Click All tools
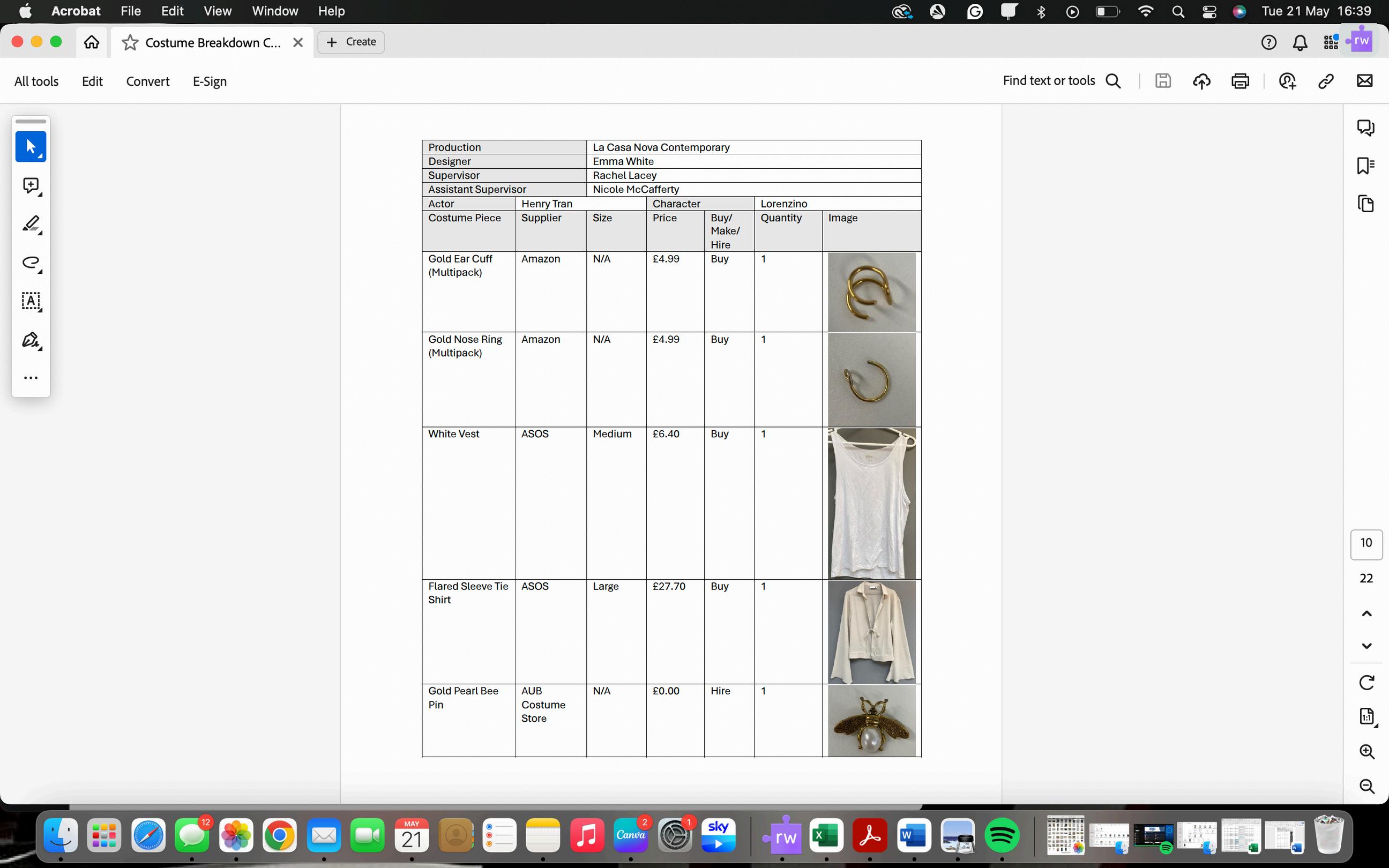 (36, 81)
